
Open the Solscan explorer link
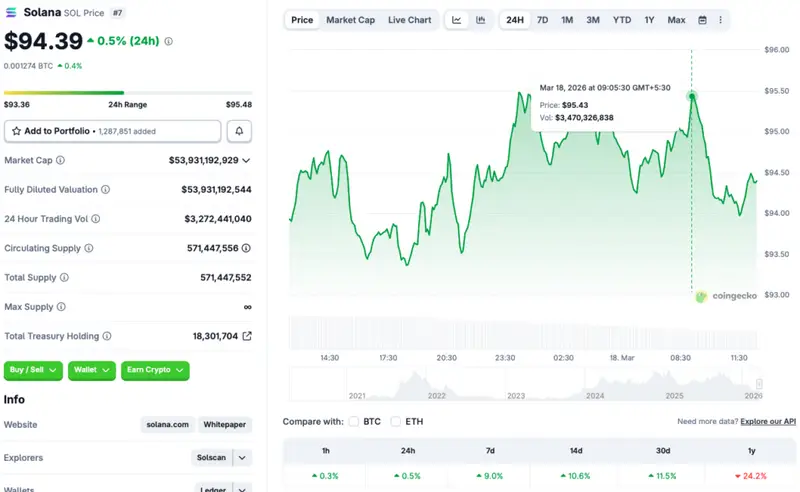tap(211, 458)
